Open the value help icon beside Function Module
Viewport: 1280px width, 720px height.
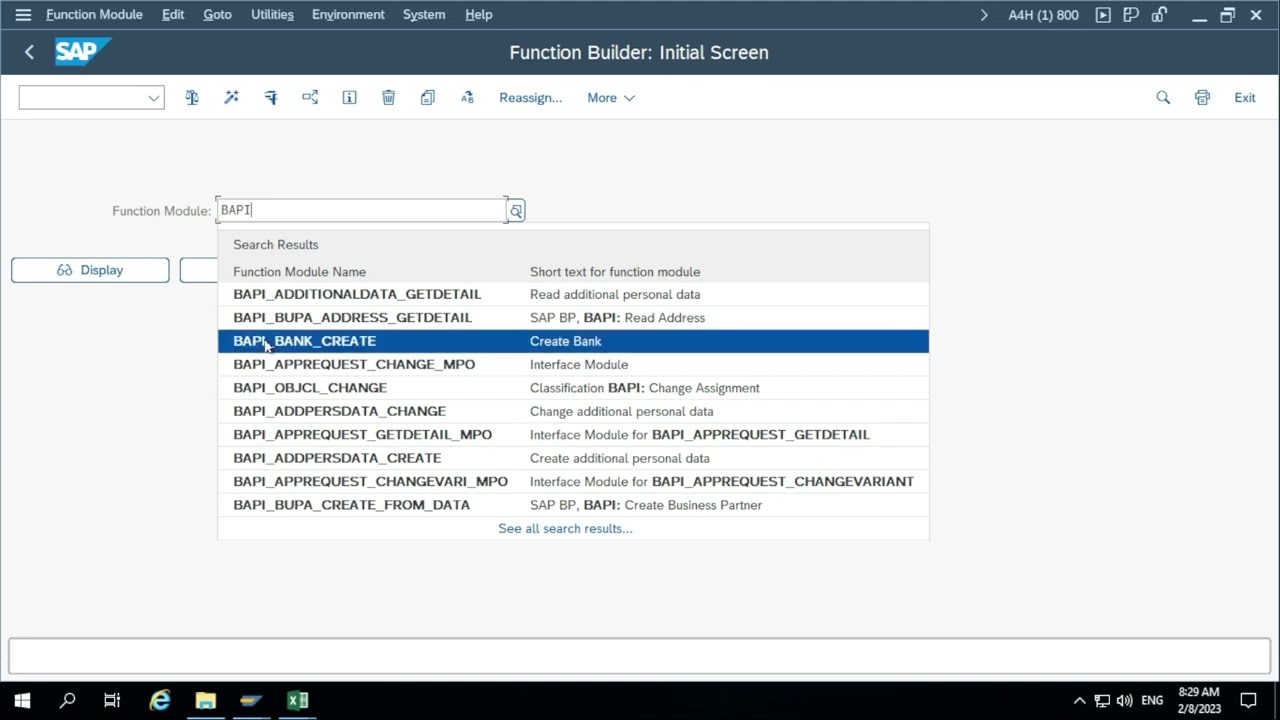coord(516,211)
